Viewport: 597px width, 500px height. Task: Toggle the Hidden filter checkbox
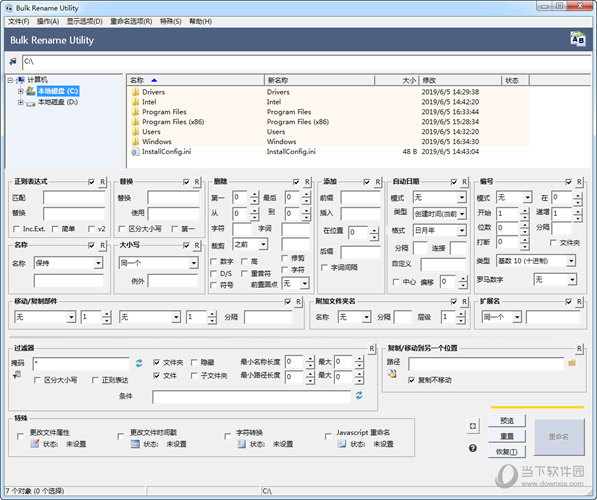click(x=194, y=362)
